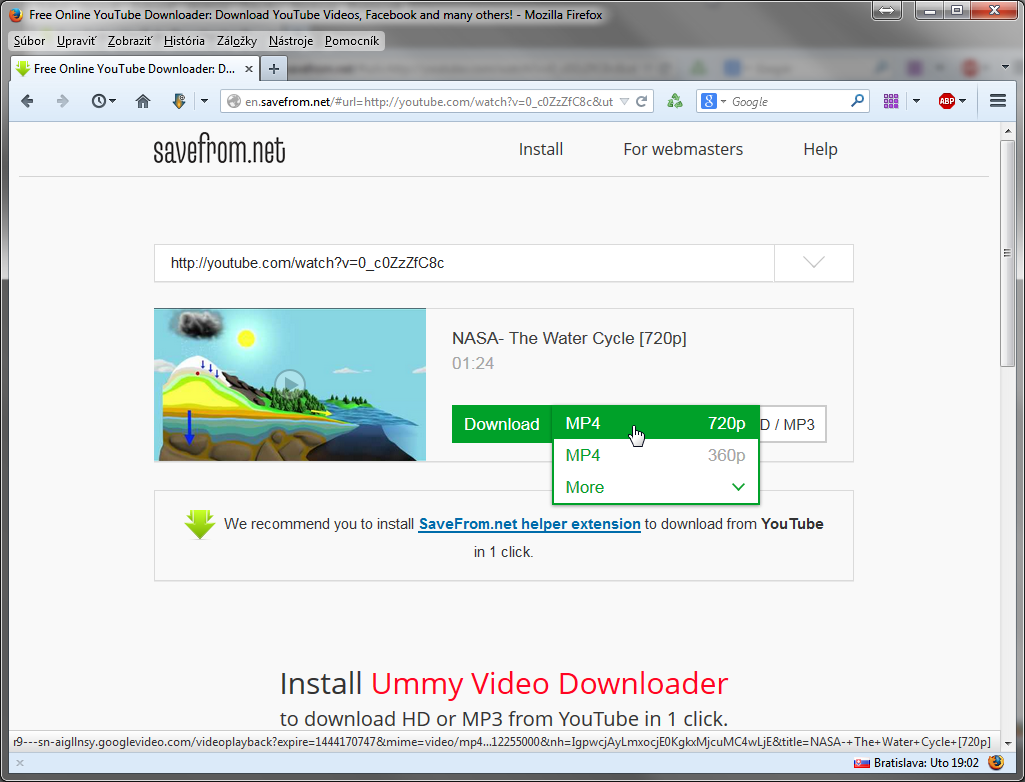The height and width of the screenshot is (782, 1025).
Task: Open the Firefox Home page icon
Action: (143, 101)
